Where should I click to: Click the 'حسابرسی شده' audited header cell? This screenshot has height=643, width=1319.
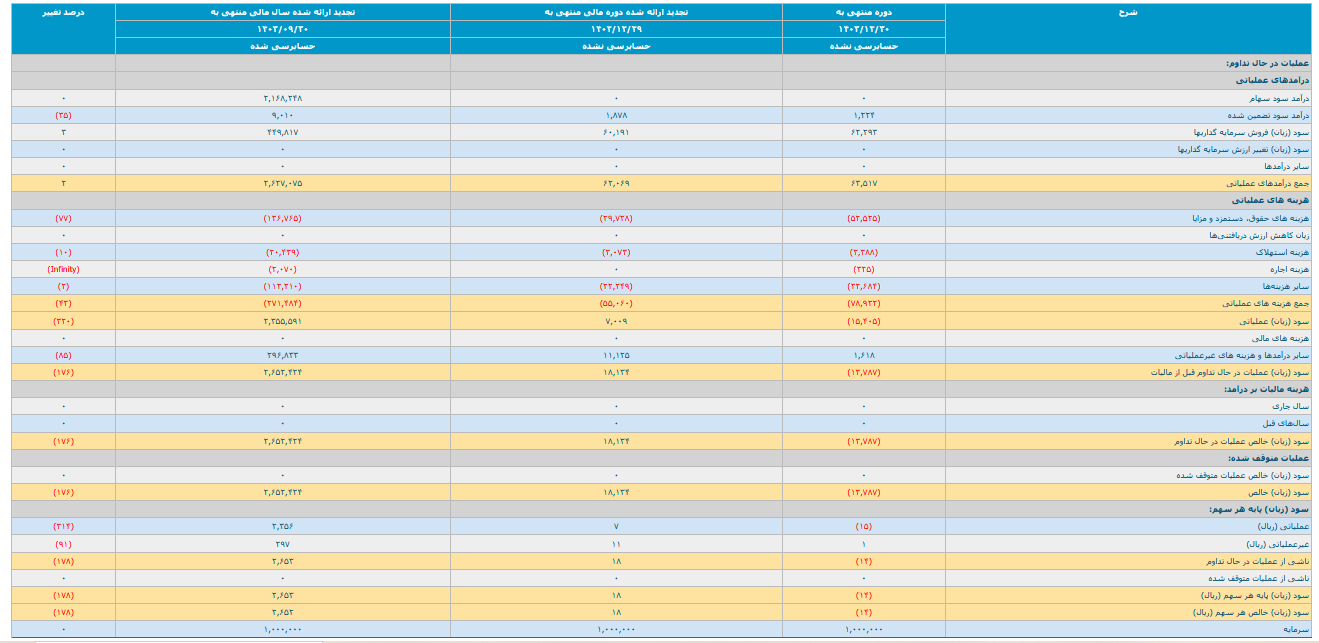tap(282, 46)
